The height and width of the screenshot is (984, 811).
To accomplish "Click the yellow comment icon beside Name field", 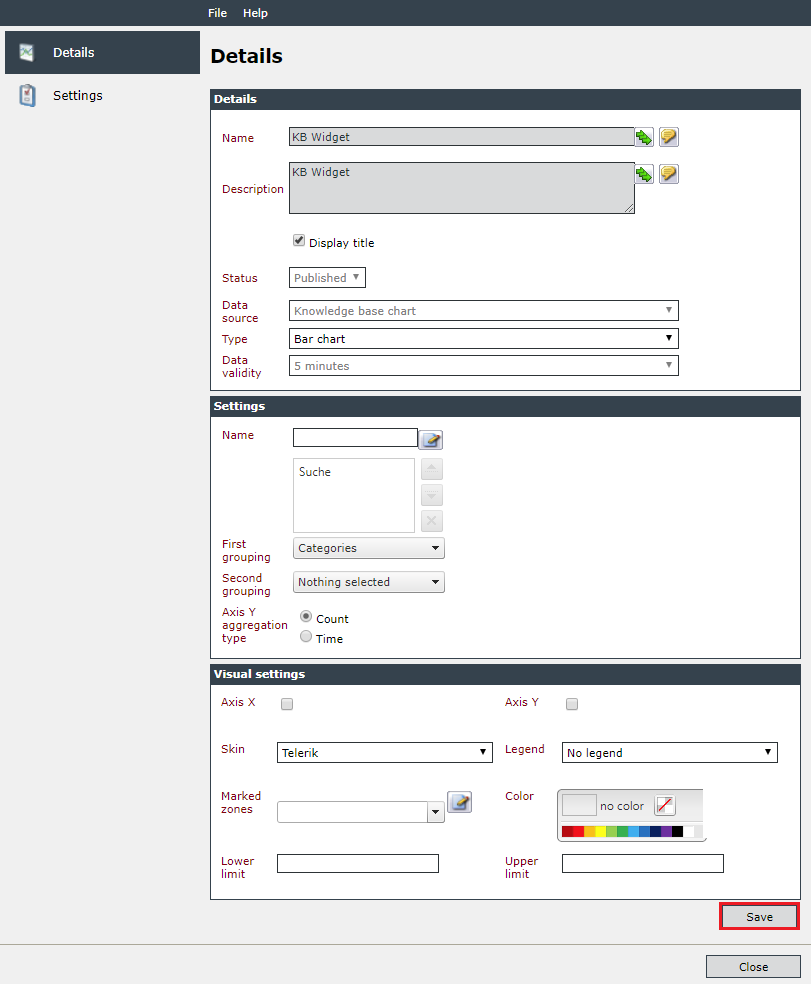I will point(669,137).
